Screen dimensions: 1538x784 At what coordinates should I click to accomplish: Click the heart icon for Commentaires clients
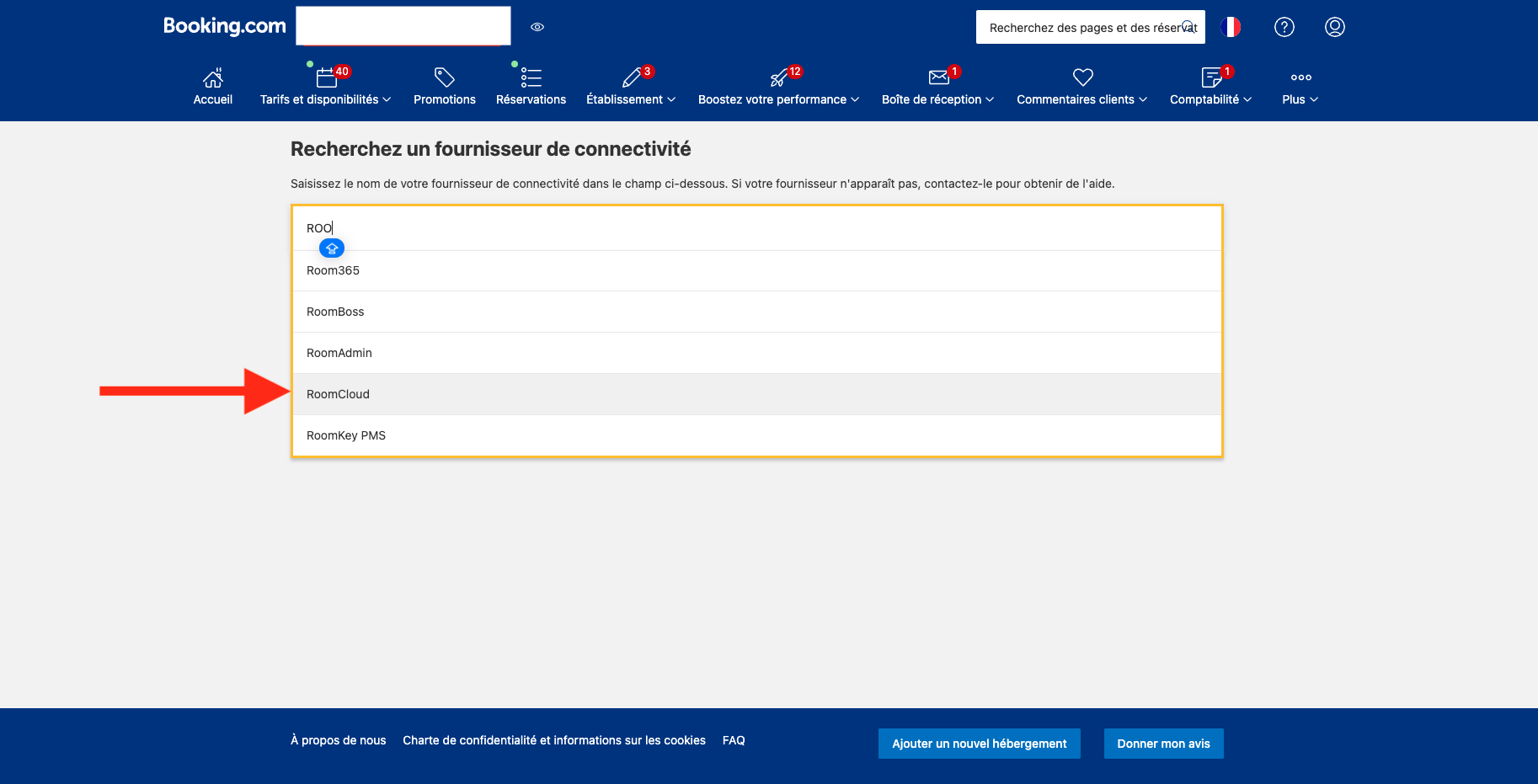click(x=1083, y=78)
